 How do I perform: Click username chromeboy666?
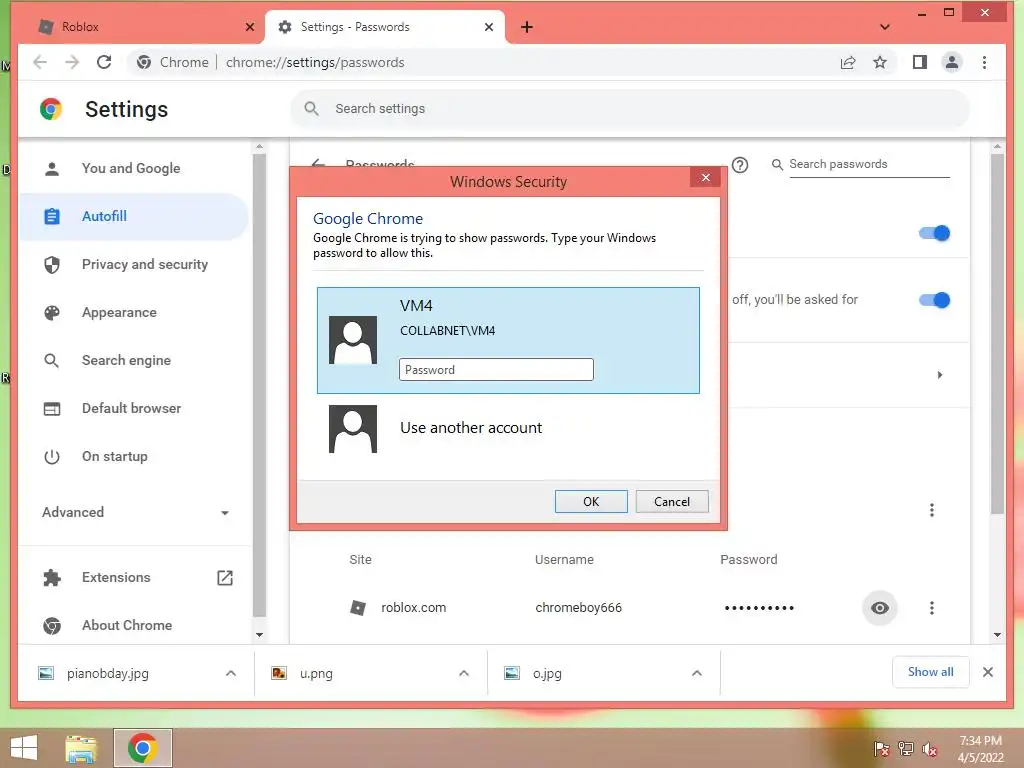tap(578, 607)
